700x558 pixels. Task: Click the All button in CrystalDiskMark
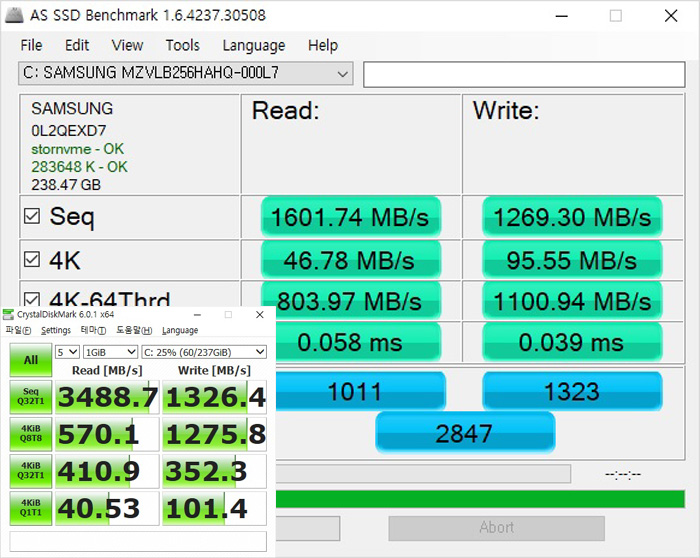click(x=31, y=360)
